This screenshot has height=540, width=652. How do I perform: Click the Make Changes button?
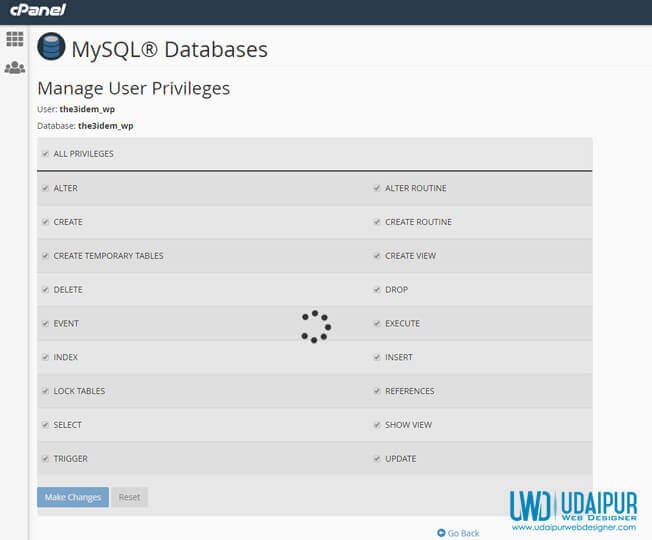tap(73, 497)
